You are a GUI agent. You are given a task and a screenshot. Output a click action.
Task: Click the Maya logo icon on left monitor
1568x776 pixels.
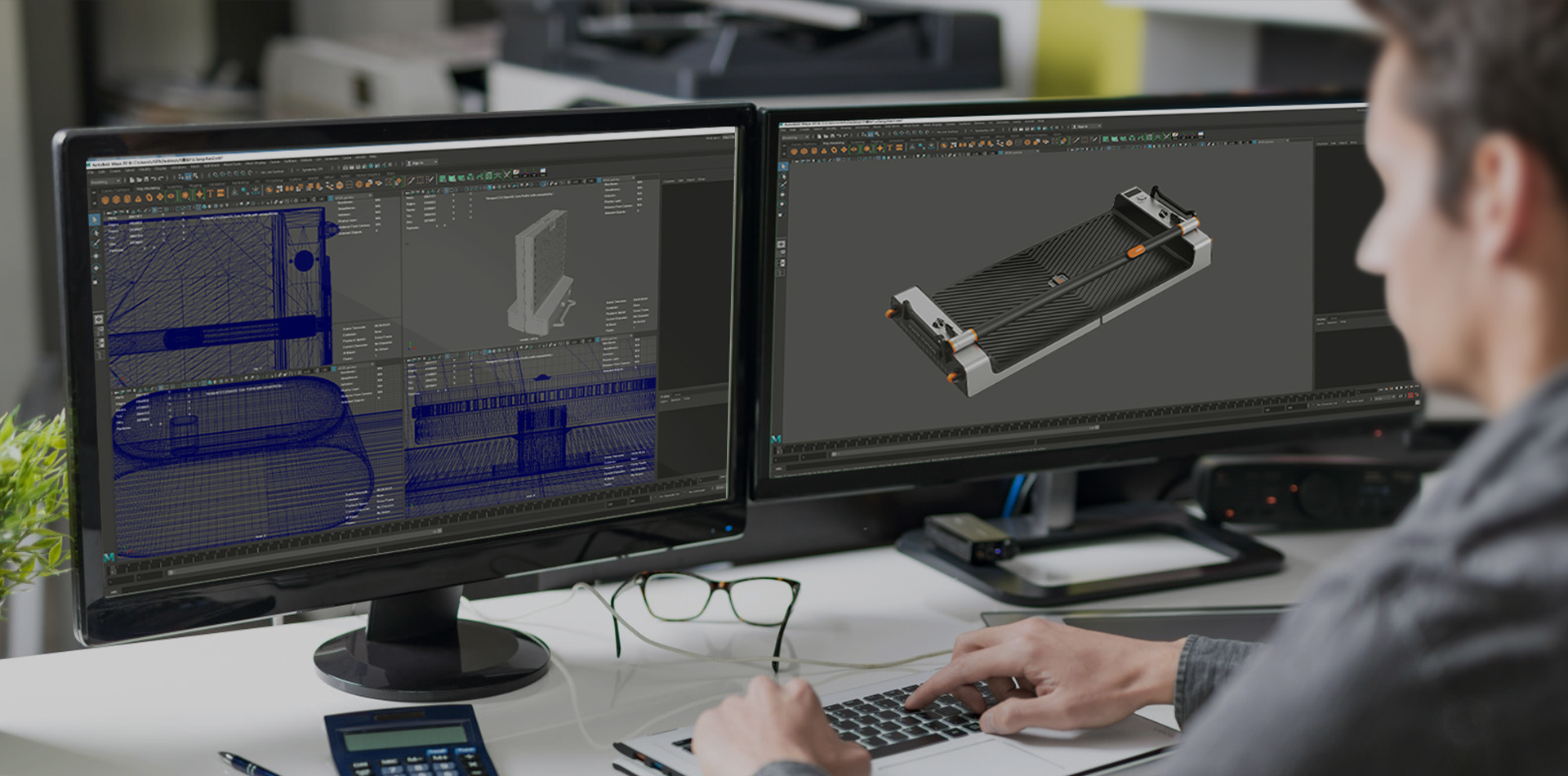point(109,557)
